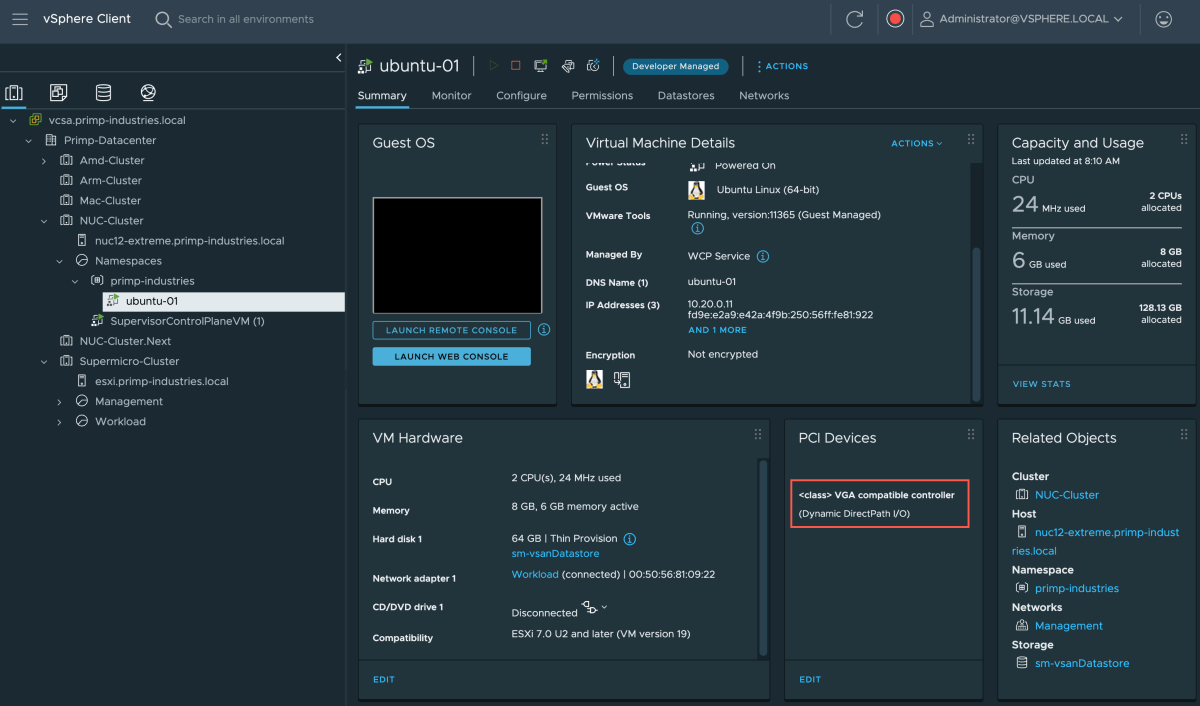Click the Guest OS card drag handle

(x=545, y=139)
